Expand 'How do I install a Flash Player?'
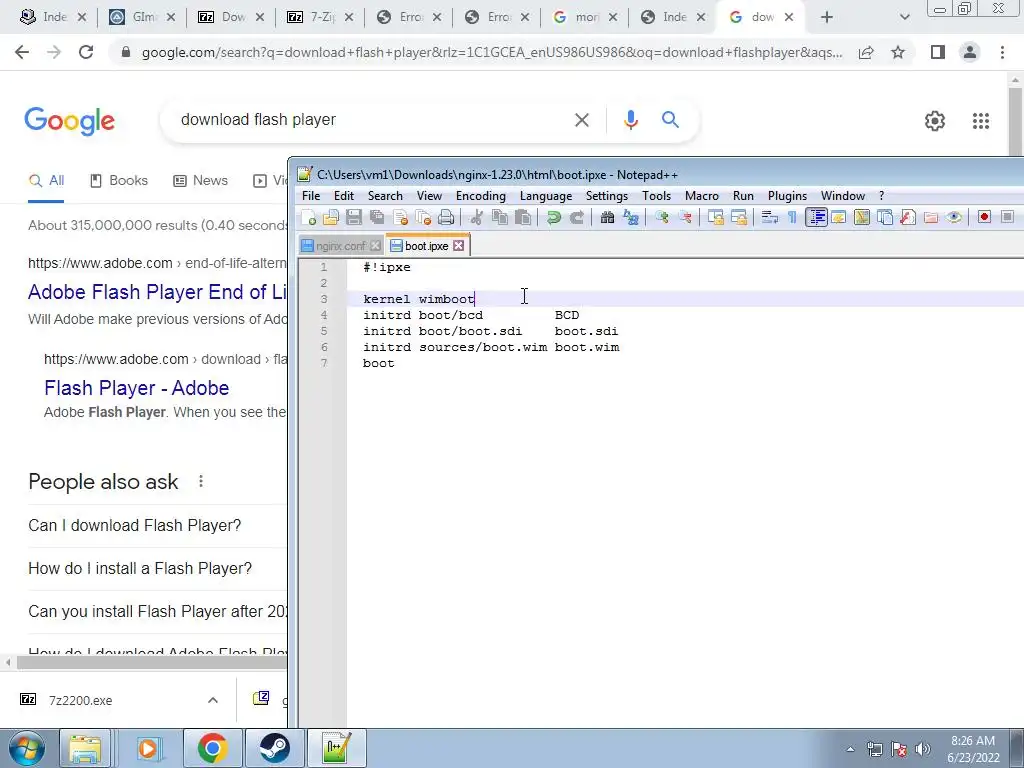 coord(140,569)
